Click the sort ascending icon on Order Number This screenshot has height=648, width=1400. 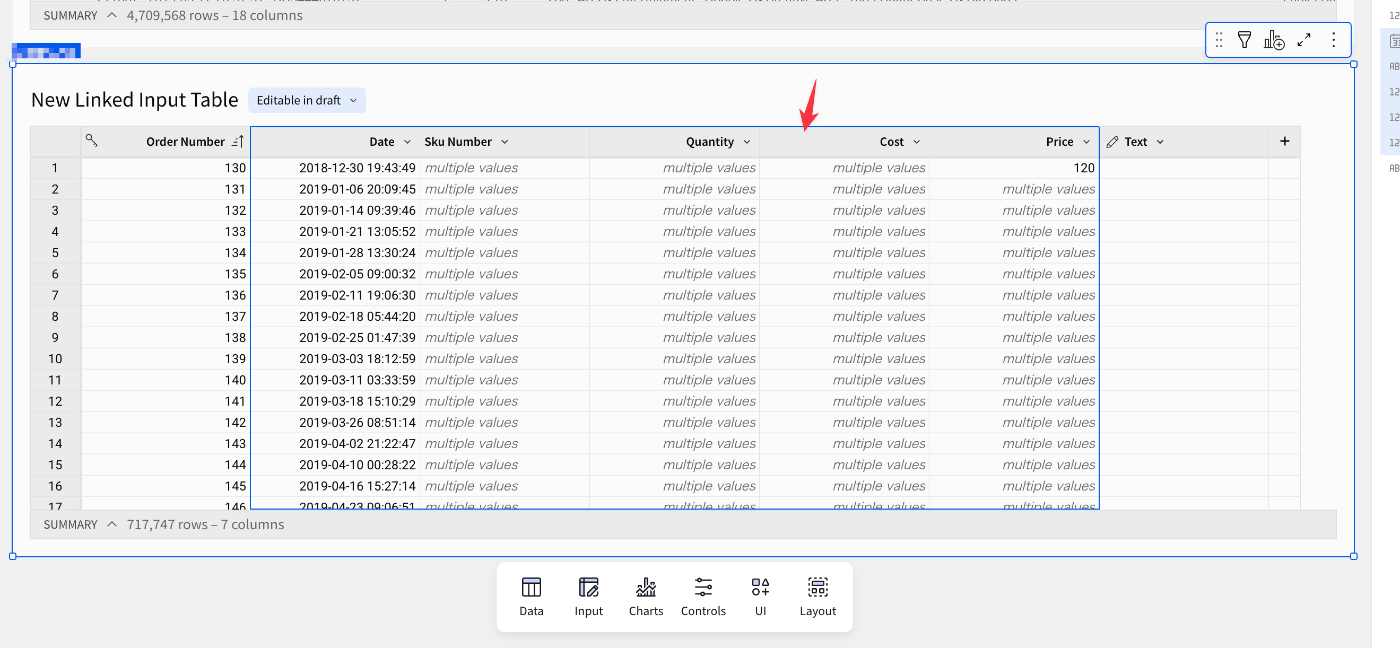(x=238, y=142)
